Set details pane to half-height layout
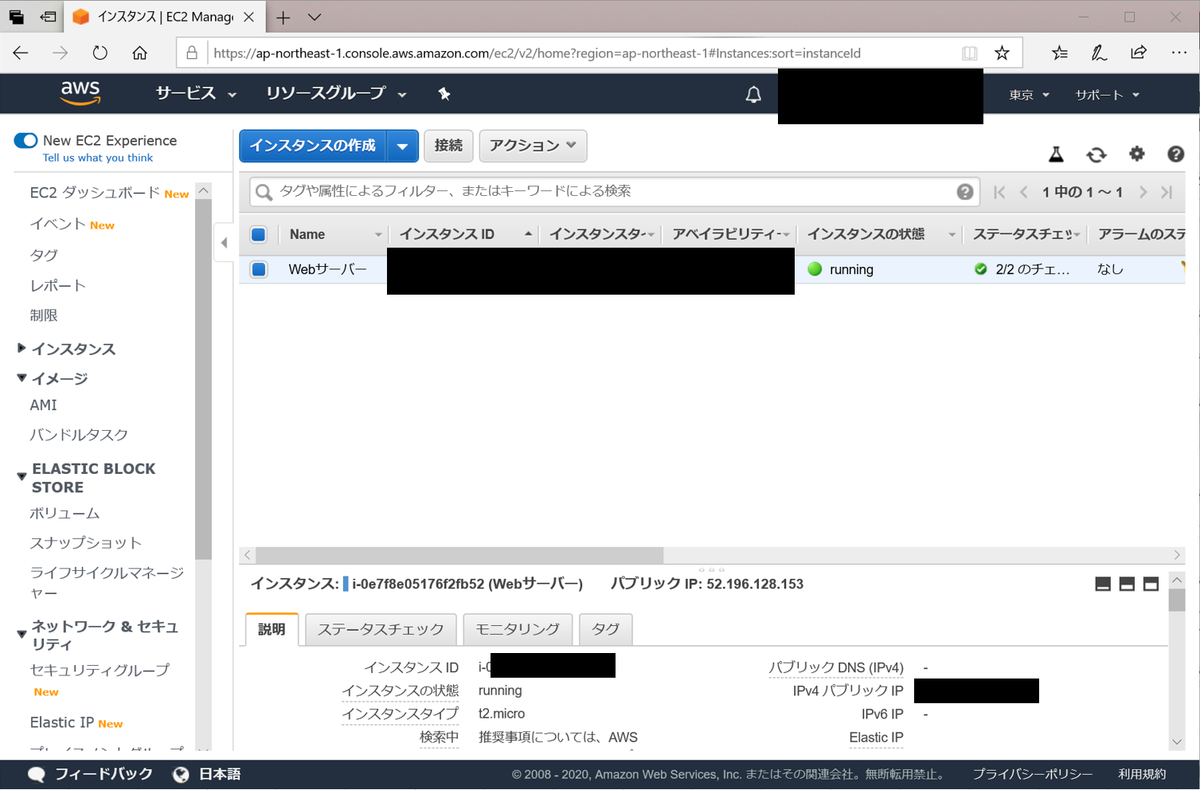Viewport: 1200px width, 790px height. pos(1127,584)
